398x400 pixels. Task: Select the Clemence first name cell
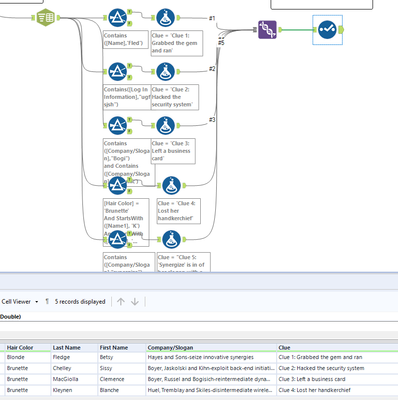point(122,379)
